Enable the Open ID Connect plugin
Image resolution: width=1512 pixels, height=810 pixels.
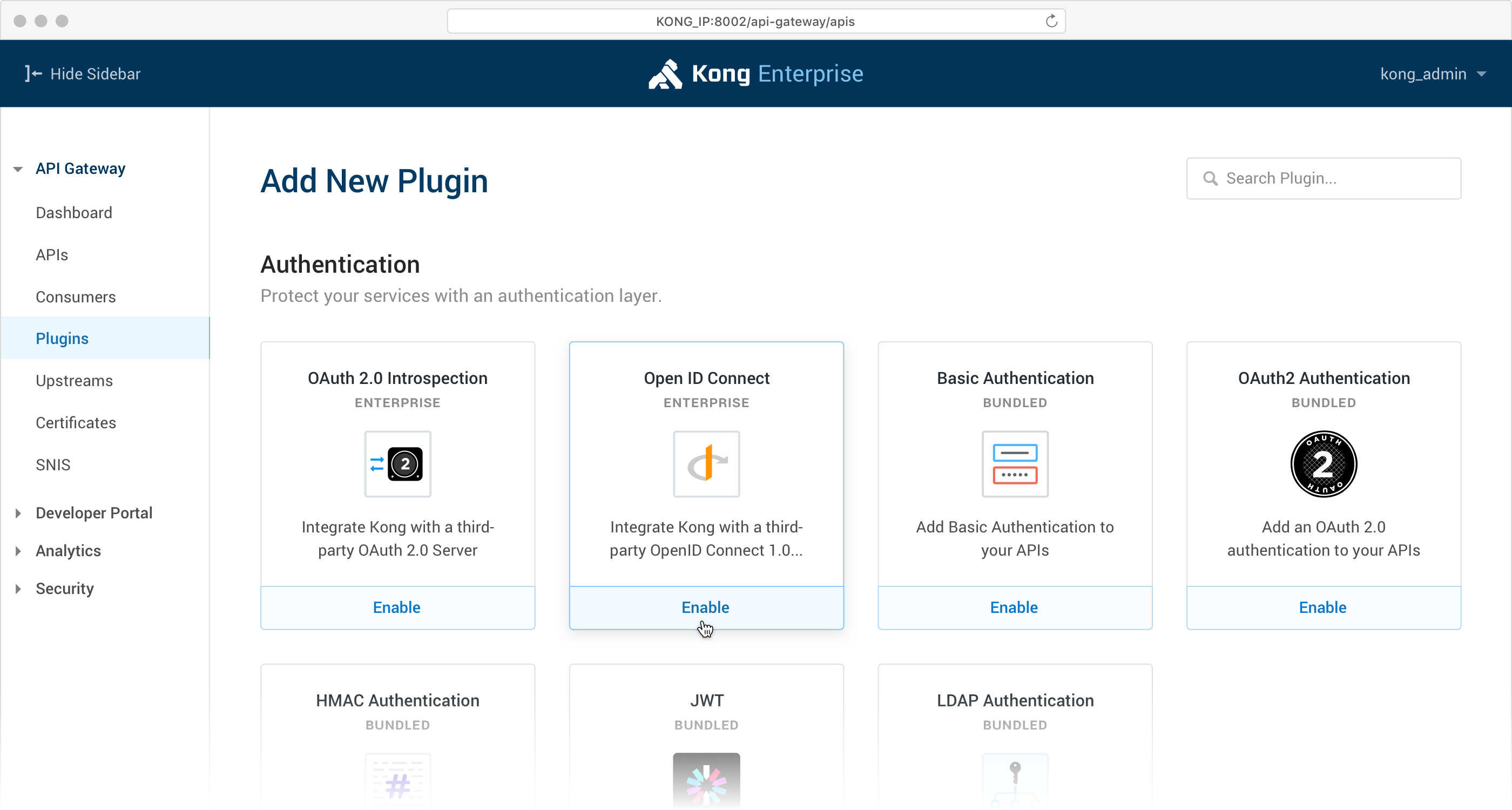click(x=706, y=607)
